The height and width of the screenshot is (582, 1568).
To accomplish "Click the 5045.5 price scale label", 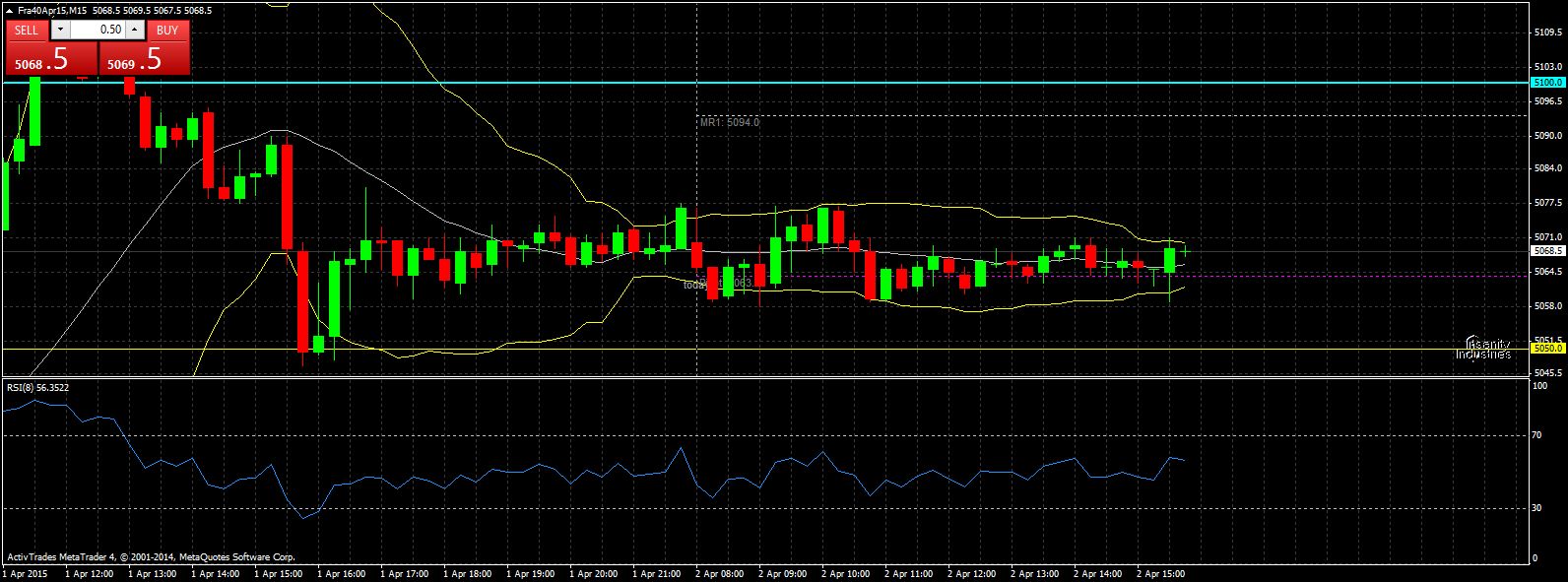I will coord(1548,373).
